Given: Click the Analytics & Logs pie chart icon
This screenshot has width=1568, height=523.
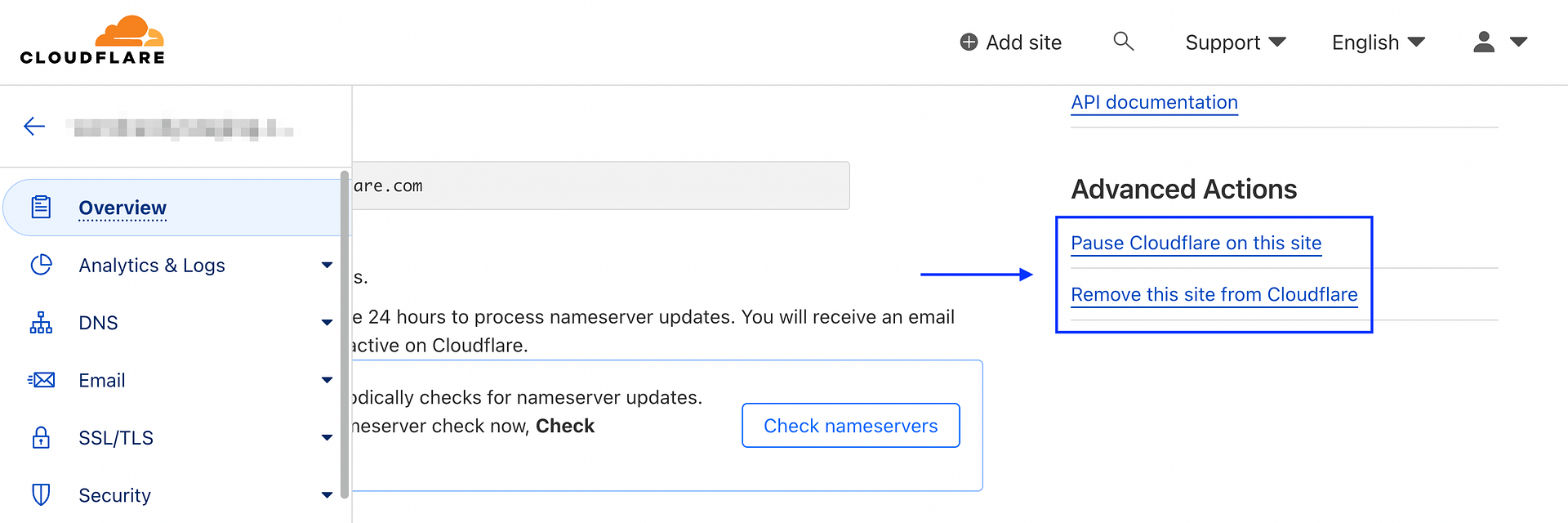Looking at the screenshot, I should [x=41, y=265].
